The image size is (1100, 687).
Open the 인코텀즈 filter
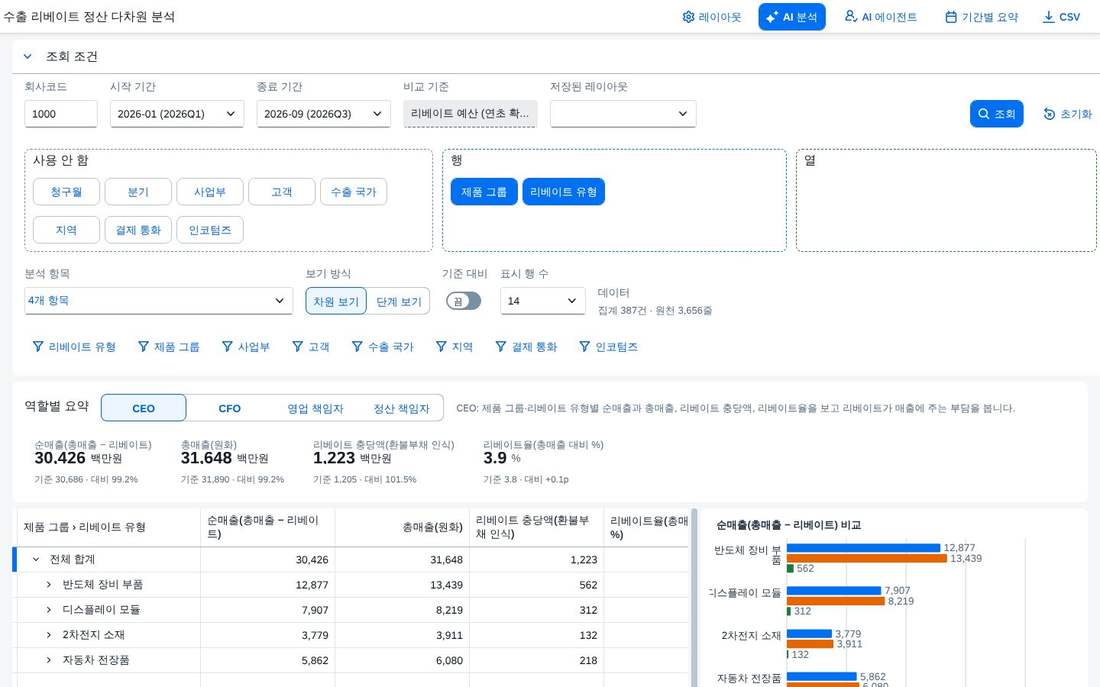[608, 347]
